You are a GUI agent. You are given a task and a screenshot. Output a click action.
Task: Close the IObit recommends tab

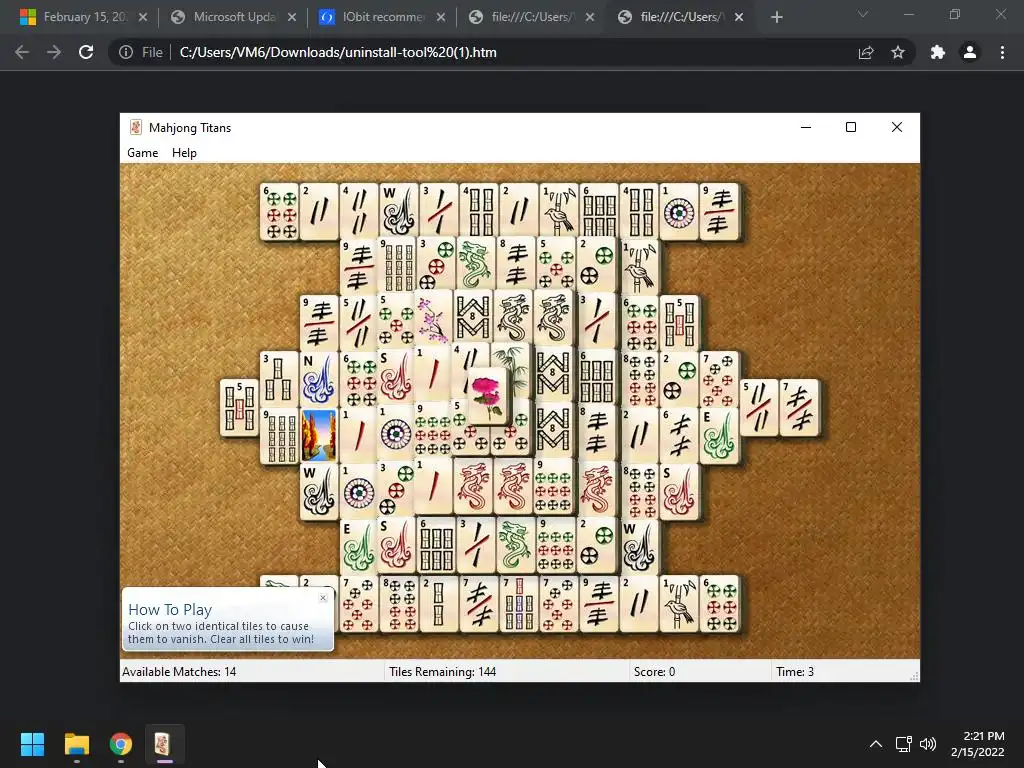tap(441, 18)
